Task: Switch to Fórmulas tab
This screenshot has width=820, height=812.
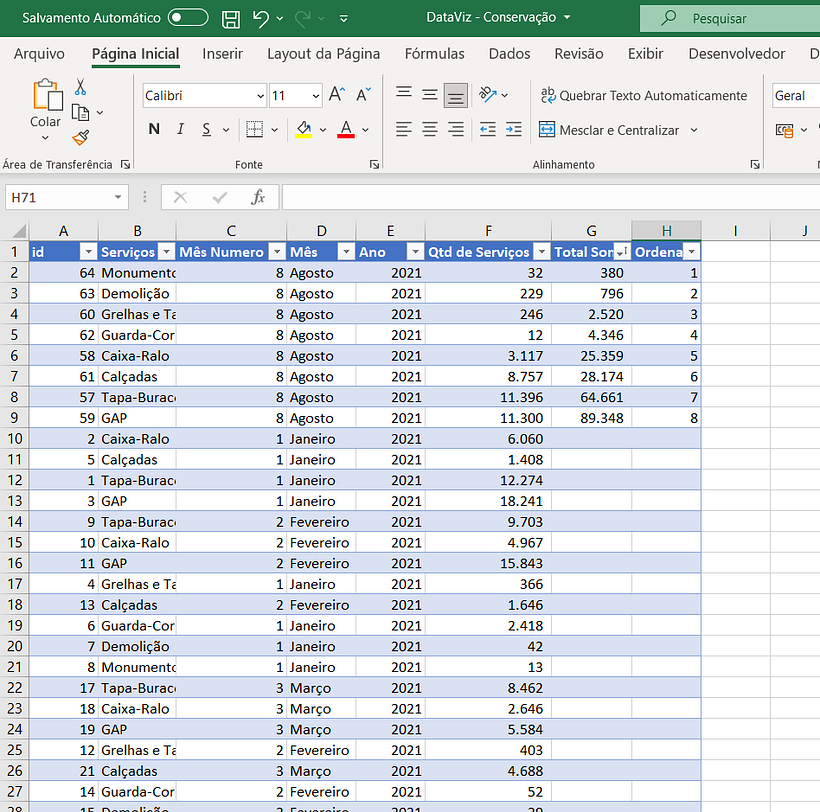Action: pyautogui.click(x=434, y=54)
